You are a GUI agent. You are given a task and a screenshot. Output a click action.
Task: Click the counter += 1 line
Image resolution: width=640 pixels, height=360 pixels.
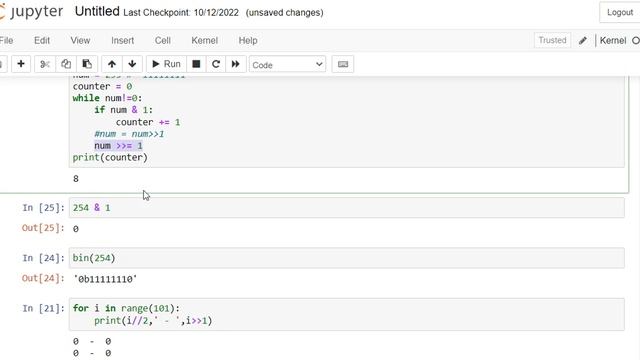[148, 122]
